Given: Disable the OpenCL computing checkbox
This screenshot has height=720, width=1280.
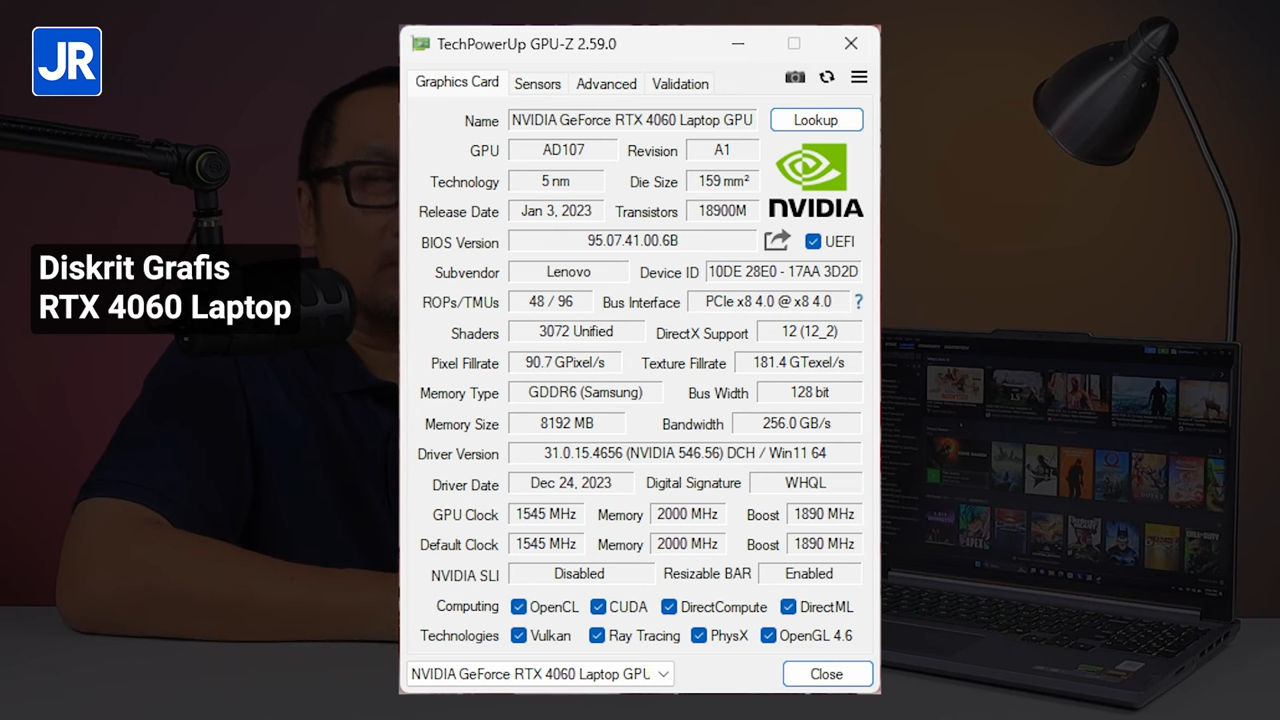Looking at the screenshot, I should (x=518, y=606).
